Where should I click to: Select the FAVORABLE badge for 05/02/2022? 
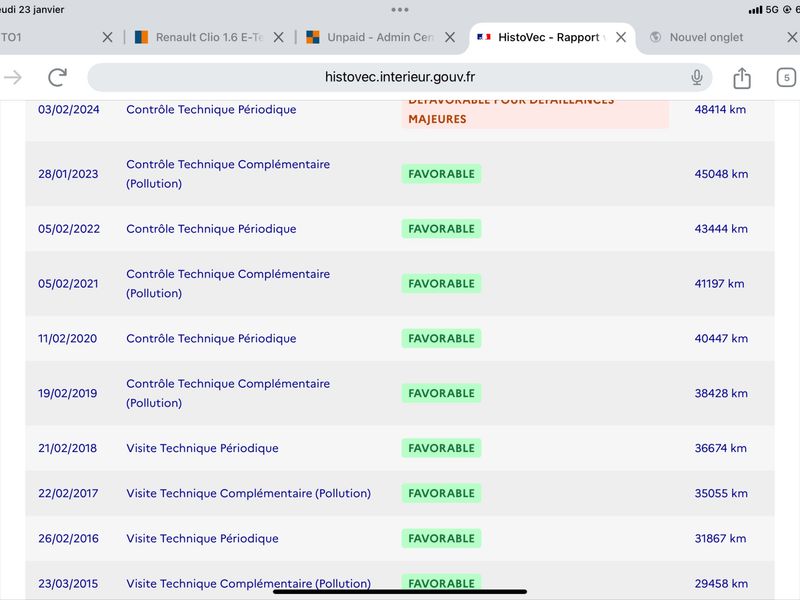441,229
